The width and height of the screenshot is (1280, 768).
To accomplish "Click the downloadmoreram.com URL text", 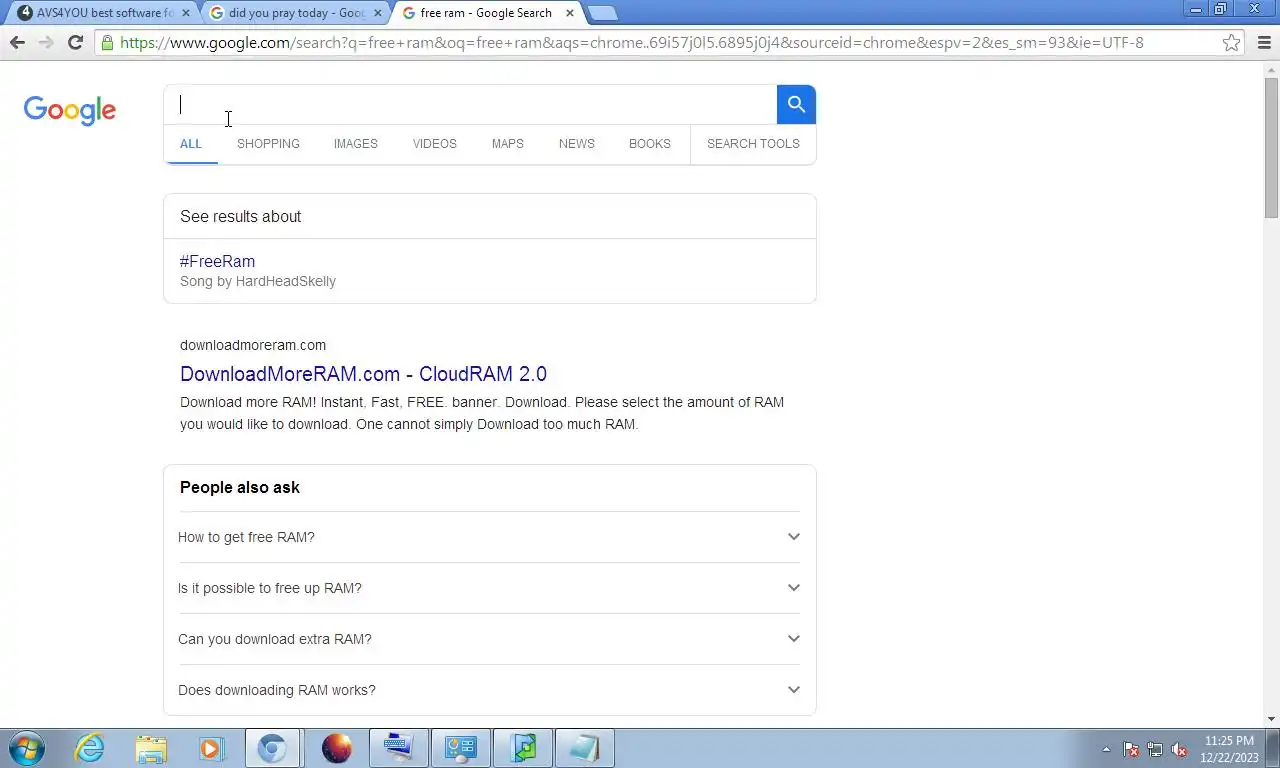I will pyautogui.click(x=253, y=345).
